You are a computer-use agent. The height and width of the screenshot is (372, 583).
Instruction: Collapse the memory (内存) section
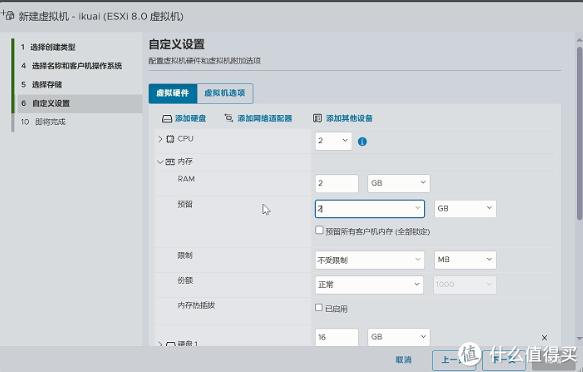[x=160, y=162]
